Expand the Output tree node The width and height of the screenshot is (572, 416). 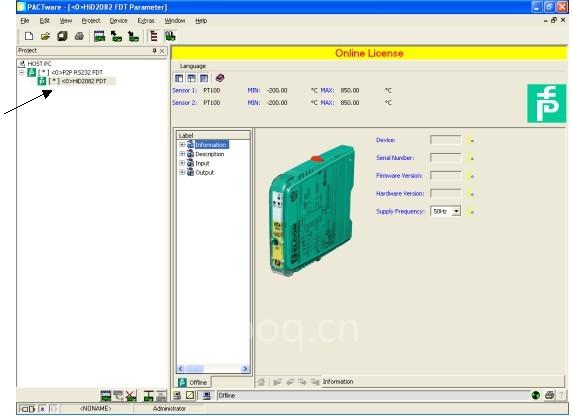click(182, 172)
